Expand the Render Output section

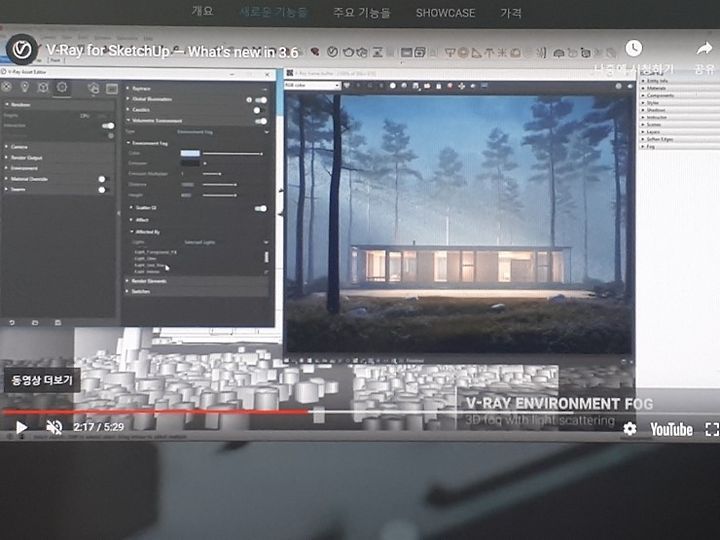click(59, 158)
